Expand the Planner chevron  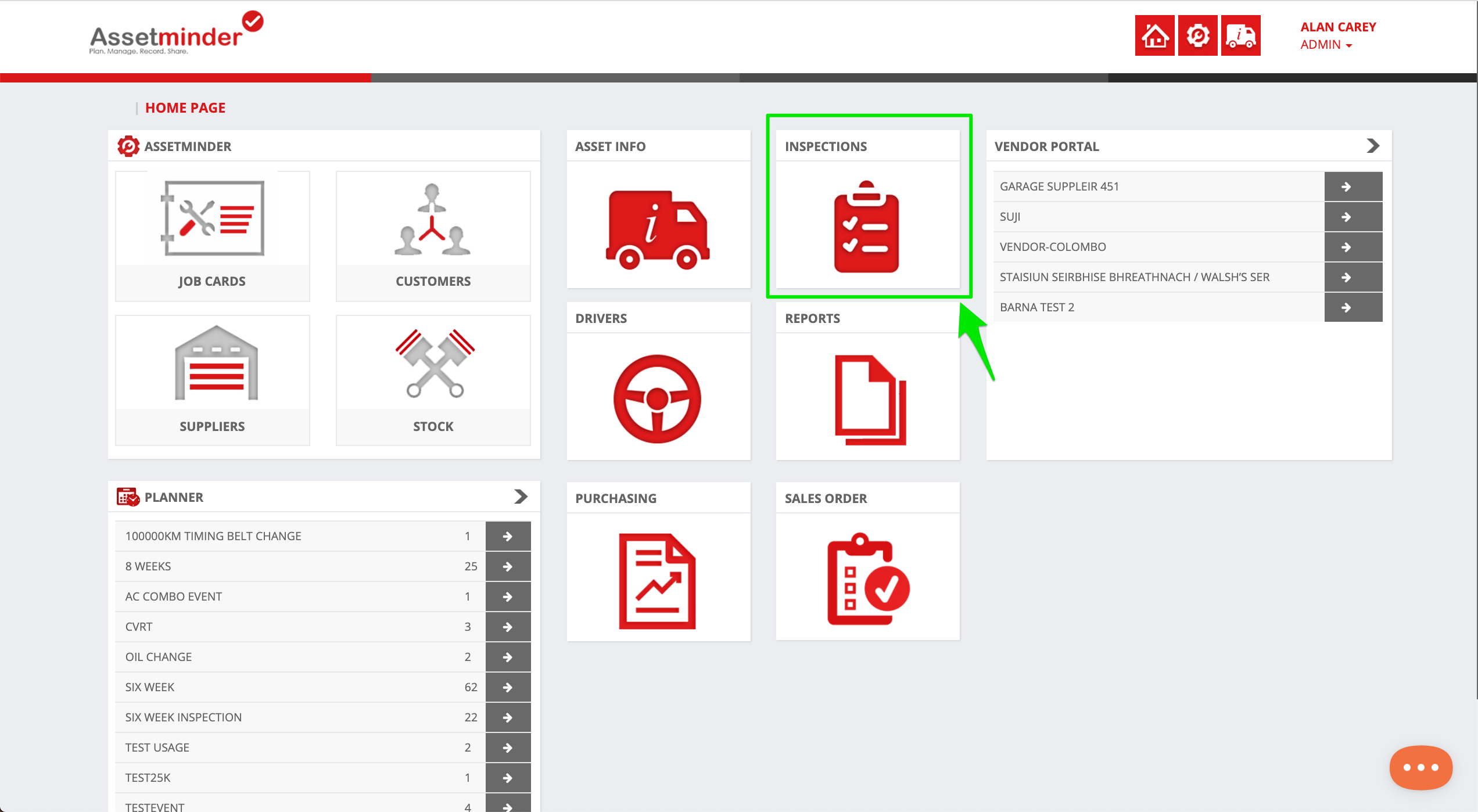[521, 497]
